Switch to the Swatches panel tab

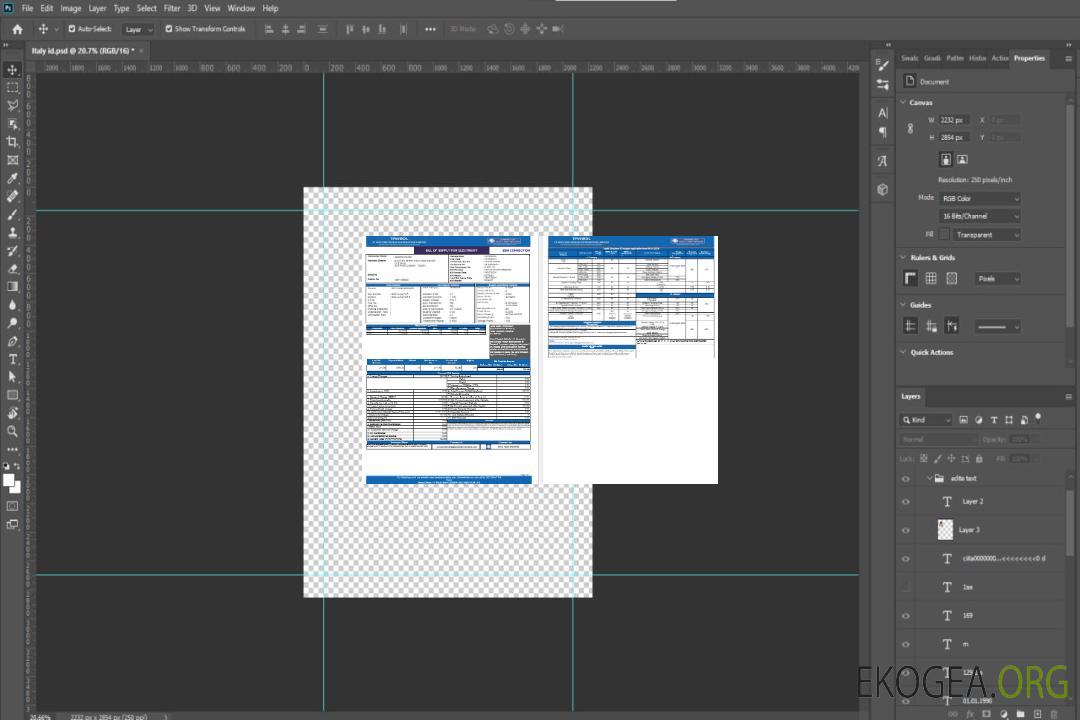(909, 58)
